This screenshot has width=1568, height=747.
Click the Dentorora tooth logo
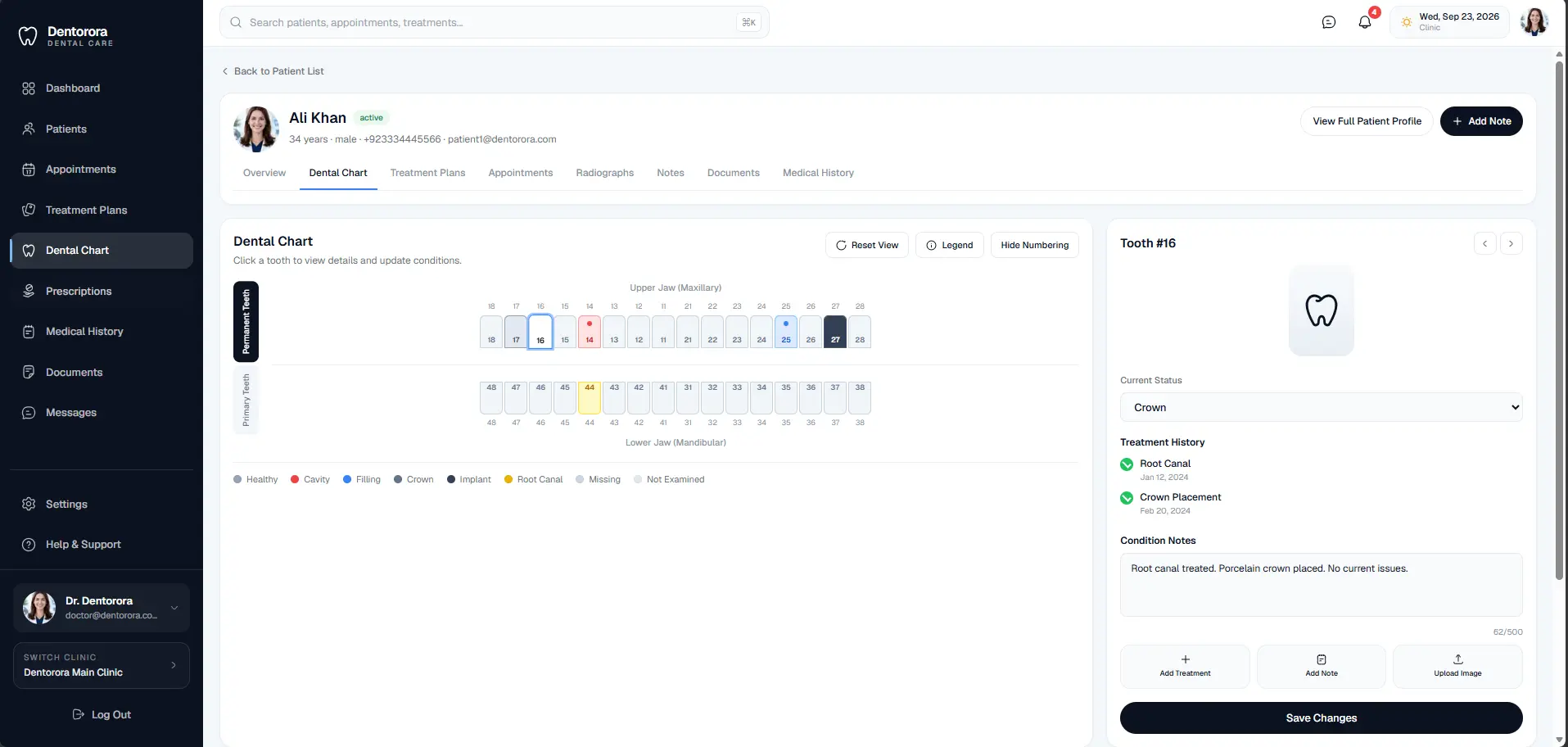click(28, 35)
